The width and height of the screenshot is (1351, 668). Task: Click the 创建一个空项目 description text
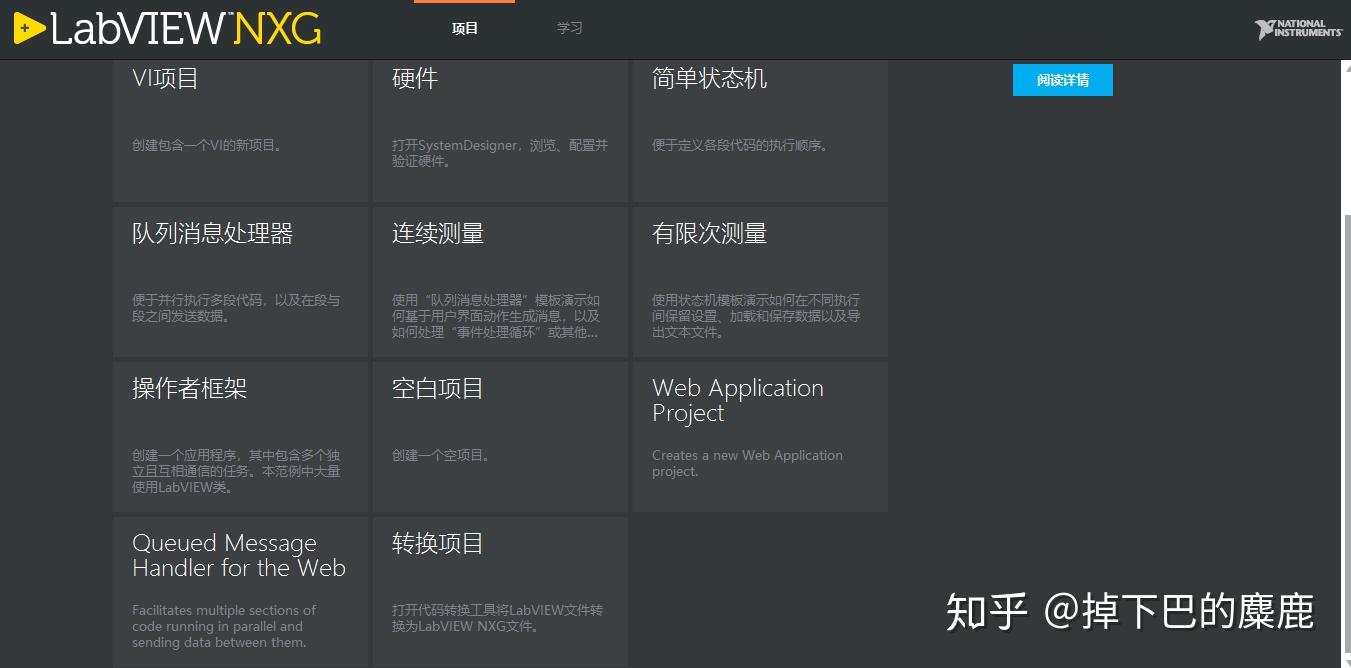438,454
